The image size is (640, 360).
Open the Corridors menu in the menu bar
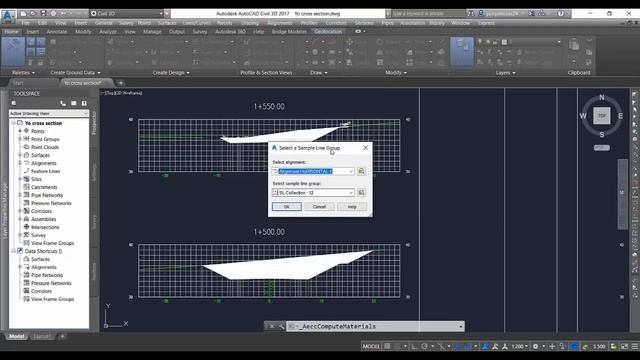[336, 23]
